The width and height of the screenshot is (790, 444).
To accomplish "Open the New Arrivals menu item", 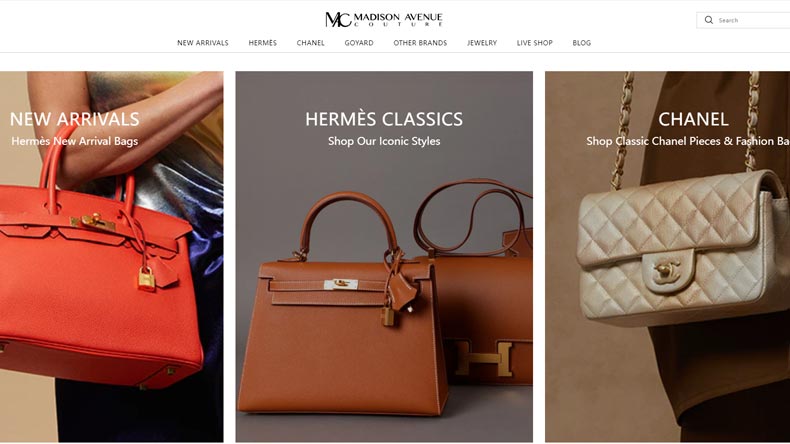I will coord(203,43).
